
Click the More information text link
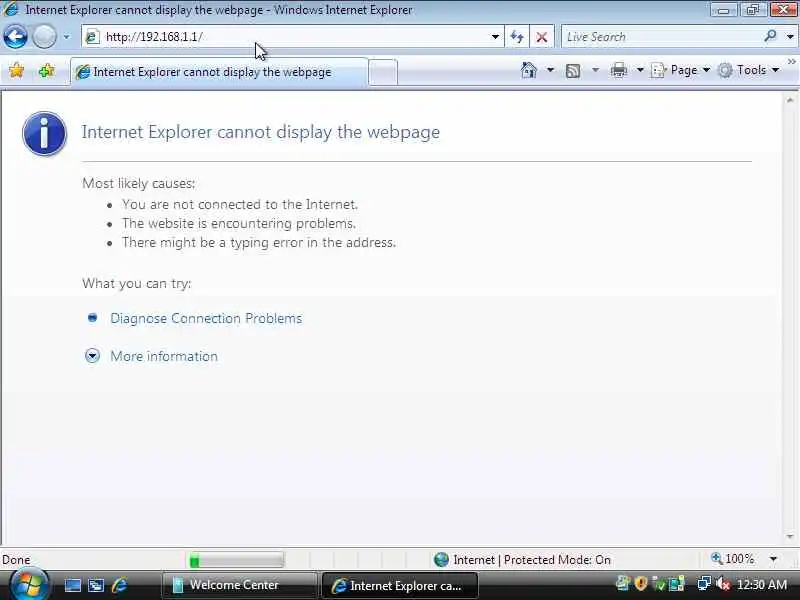[x=164, y=356]
